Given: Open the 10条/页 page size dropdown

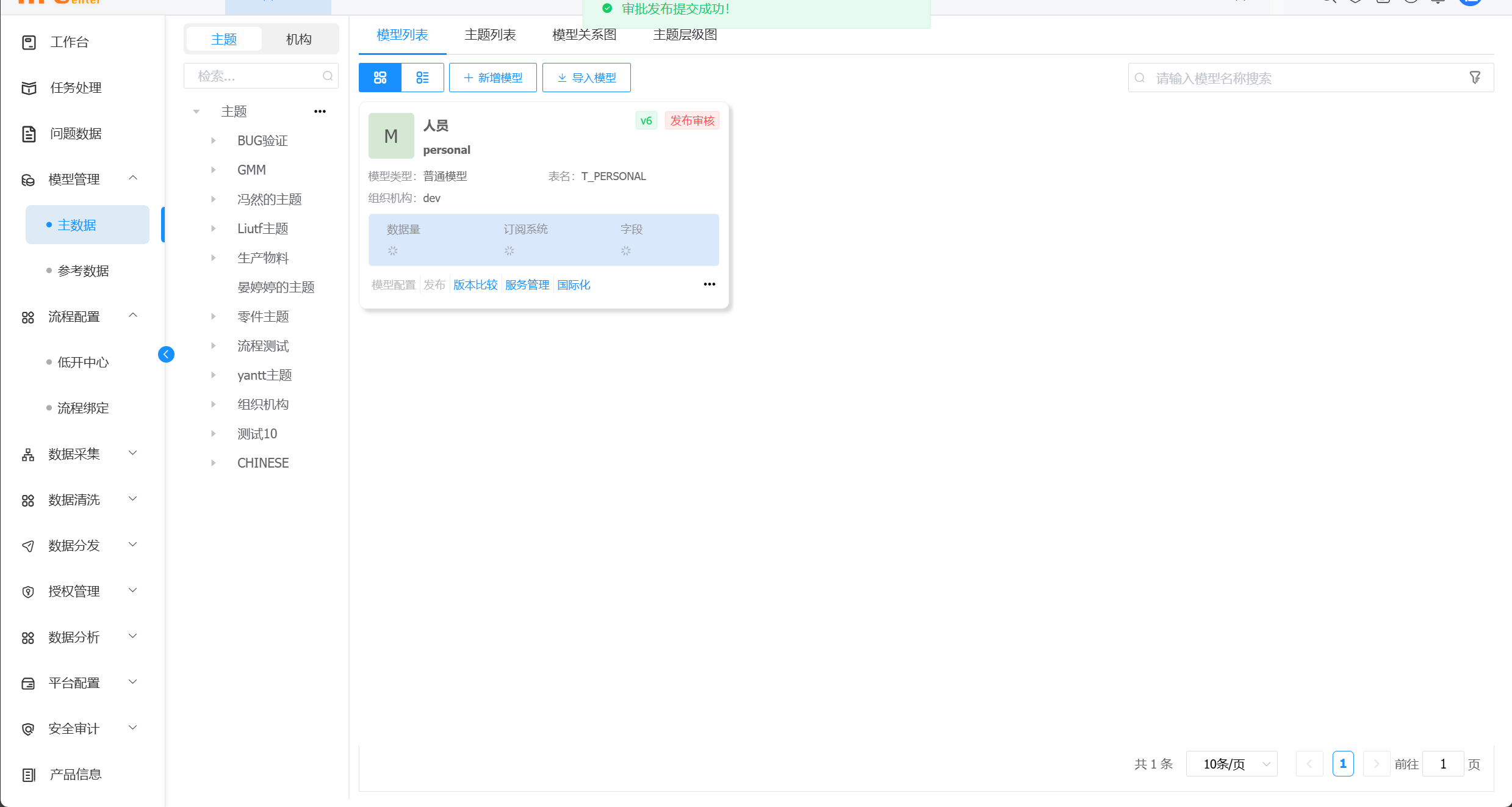Looking at the screenshot, I should [x=1231, y=764].
